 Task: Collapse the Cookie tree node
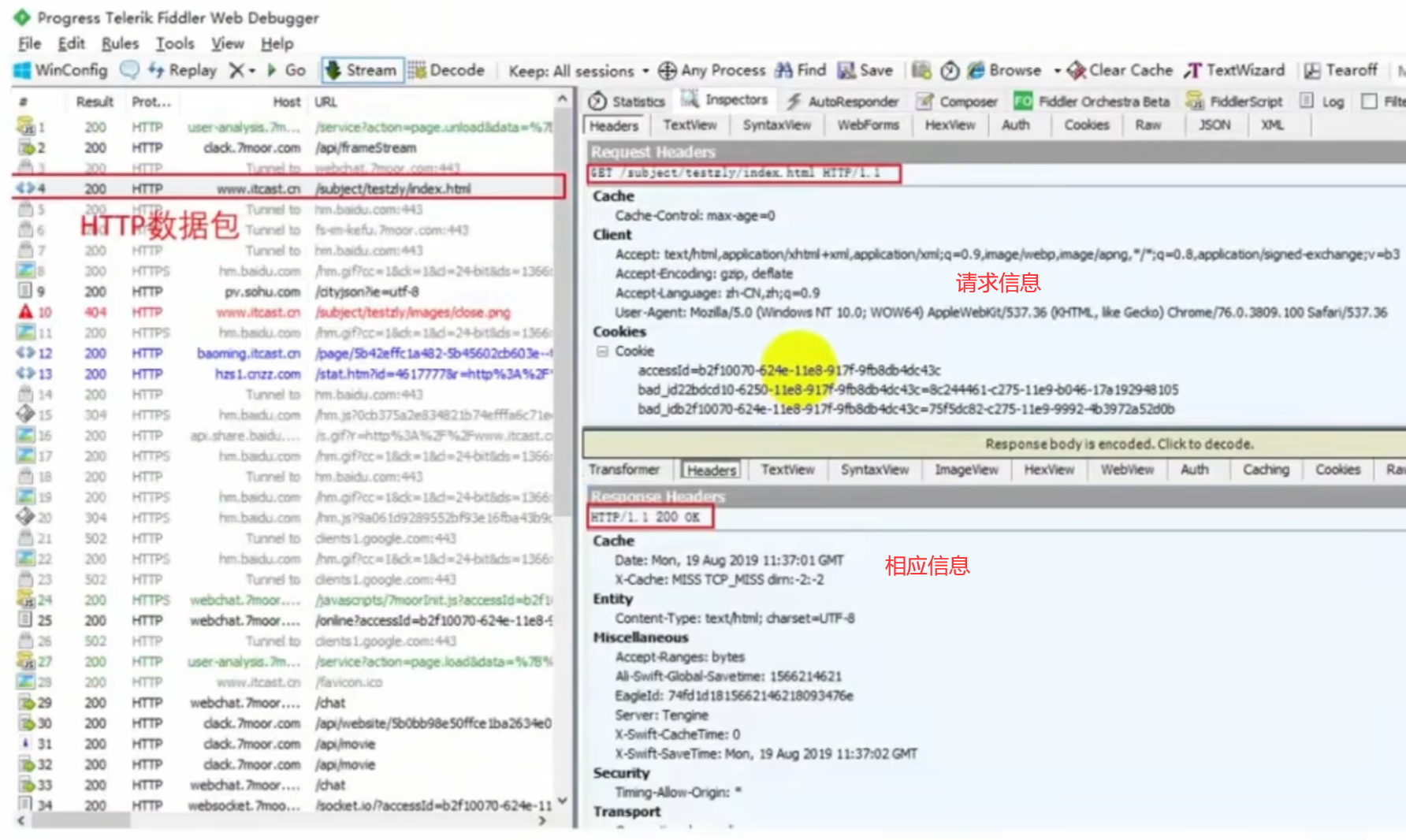pos(602,351)
